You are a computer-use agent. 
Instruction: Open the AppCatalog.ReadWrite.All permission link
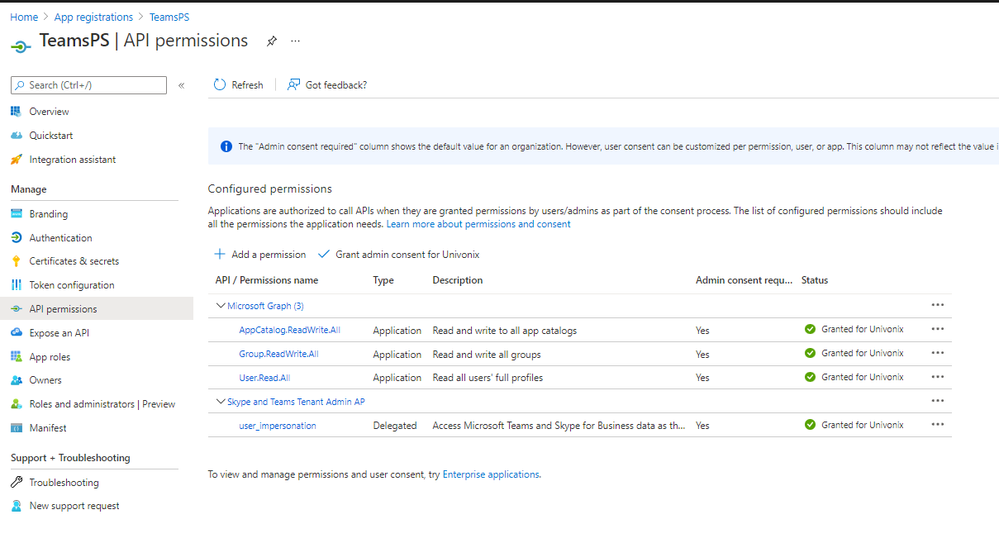pos(290,330)
